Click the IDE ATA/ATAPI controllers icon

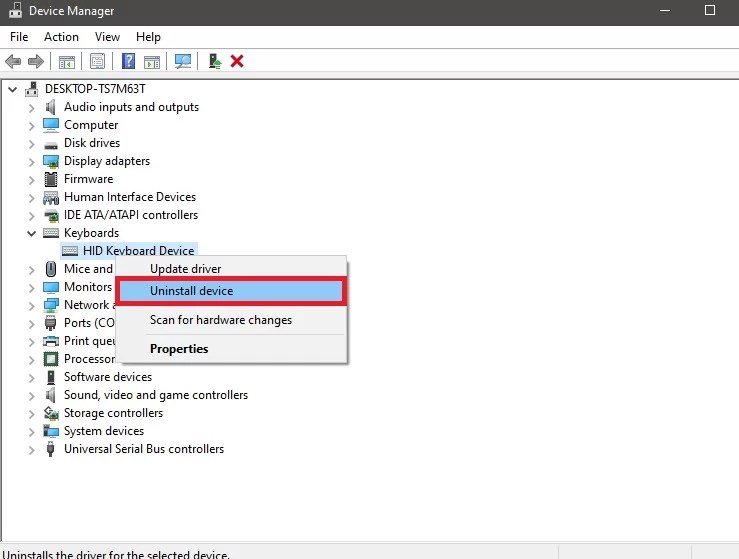(x=51, y=215)
